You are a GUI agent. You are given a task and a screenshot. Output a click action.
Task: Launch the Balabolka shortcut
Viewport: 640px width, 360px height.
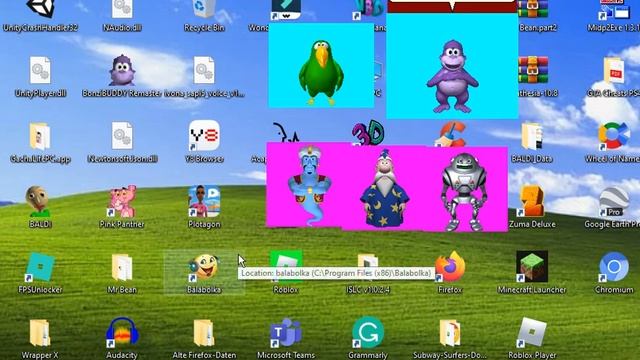click(x=204, y=267)
